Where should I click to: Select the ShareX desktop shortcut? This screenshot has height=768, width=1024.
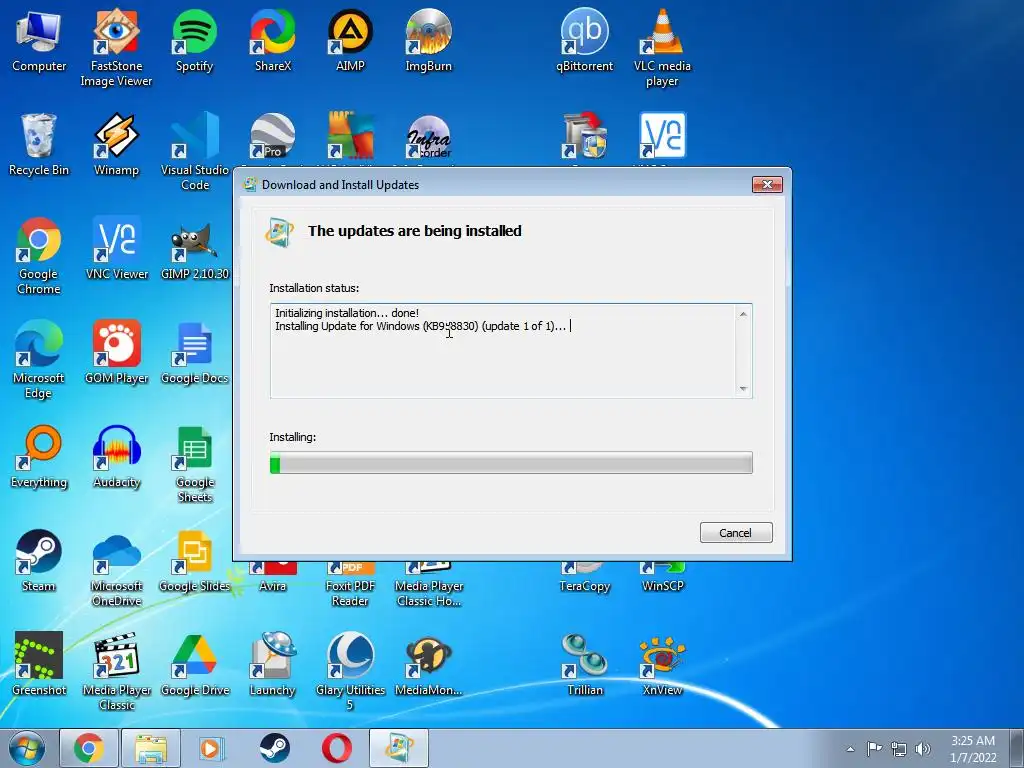click(272, 40)
